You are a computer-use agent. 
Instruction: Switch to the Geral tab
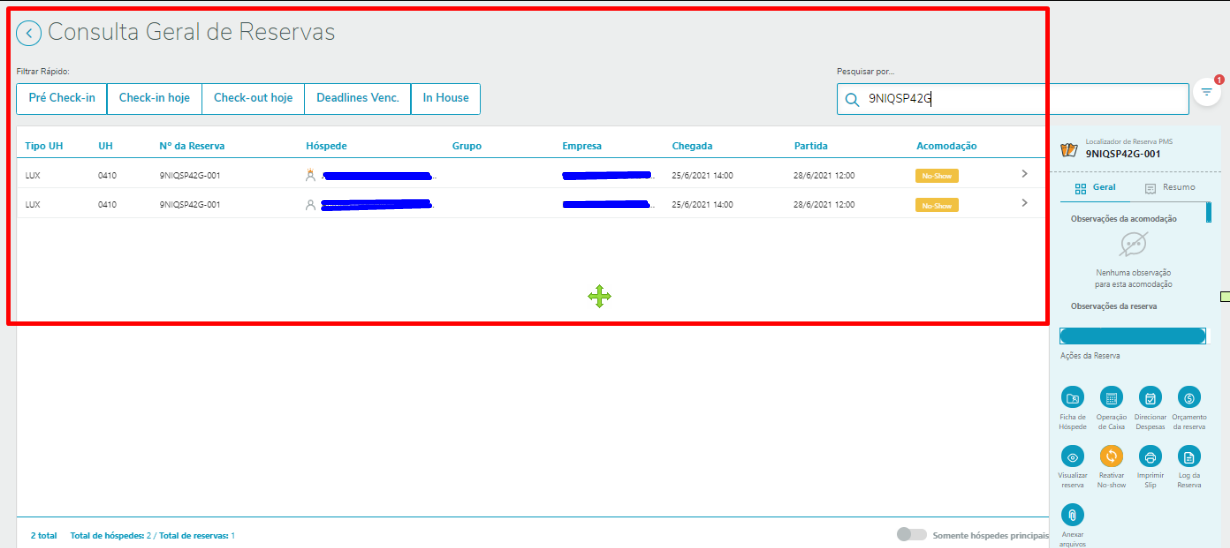click(x=1095, y=188)
